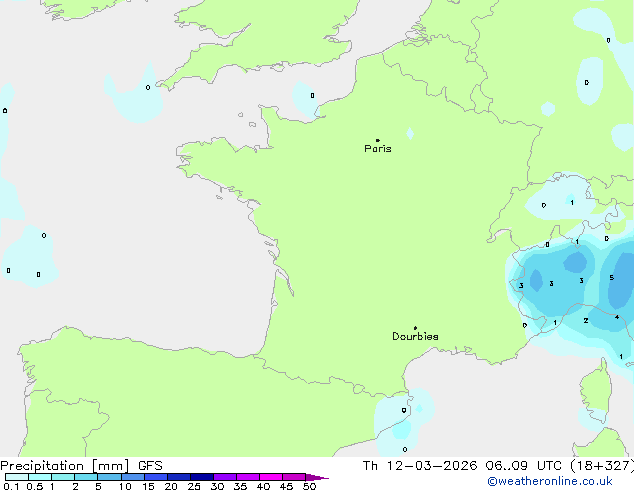Screen dimensions: 634x490
Task: Pick the legend swatch between 5 and 10
Action: (109, 477)
